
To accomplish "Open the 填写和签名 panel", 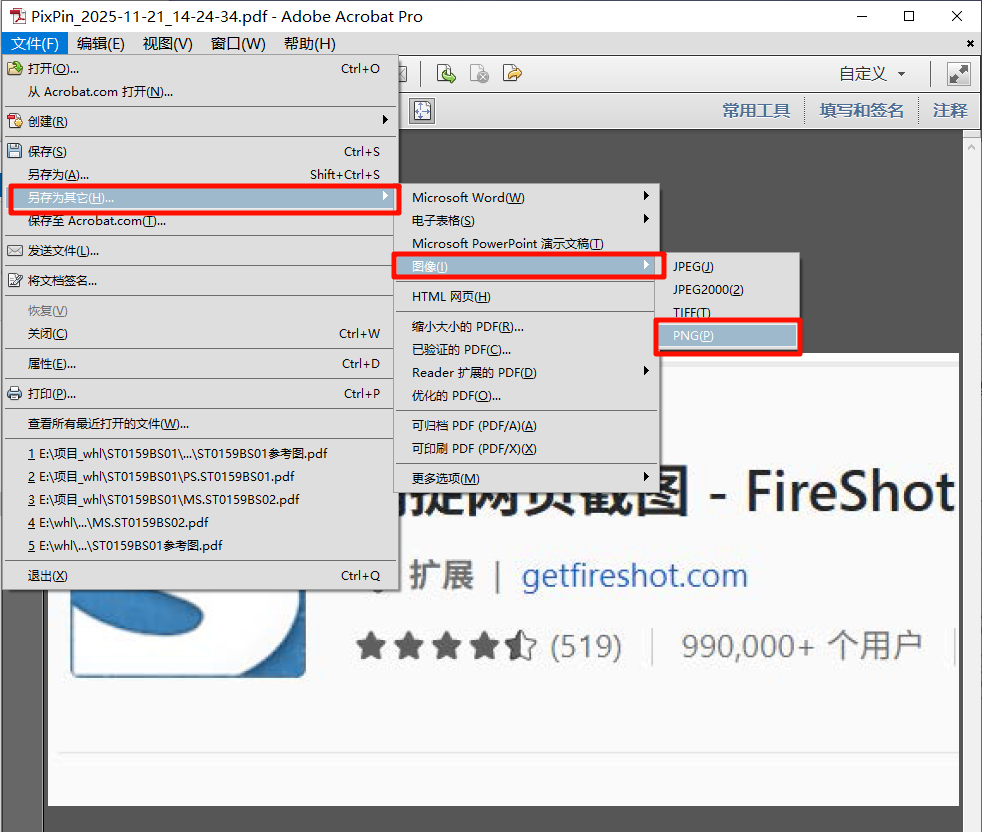I will [x=862, y=111].
